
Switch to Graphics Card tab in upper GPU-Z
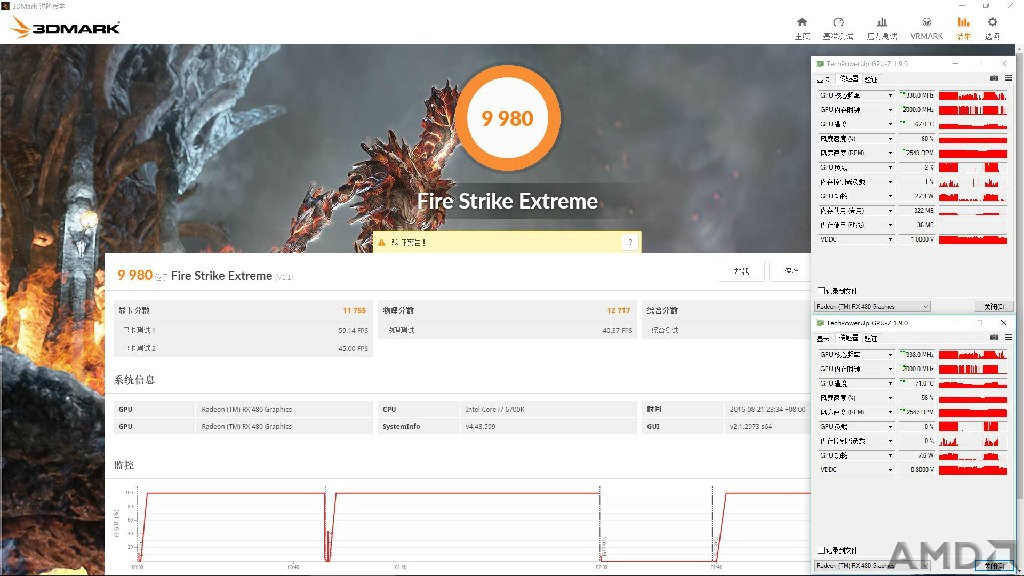coord(824,79)
